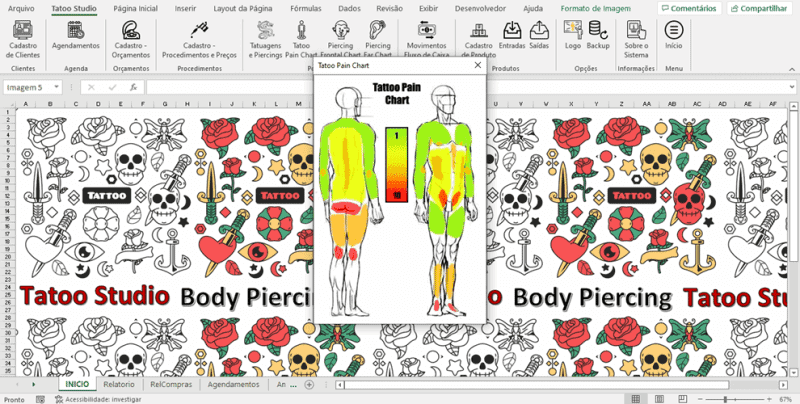The image size is (800, 404).
Task: Click the select-all corner of the worksheet
Action: coord(10,104)
